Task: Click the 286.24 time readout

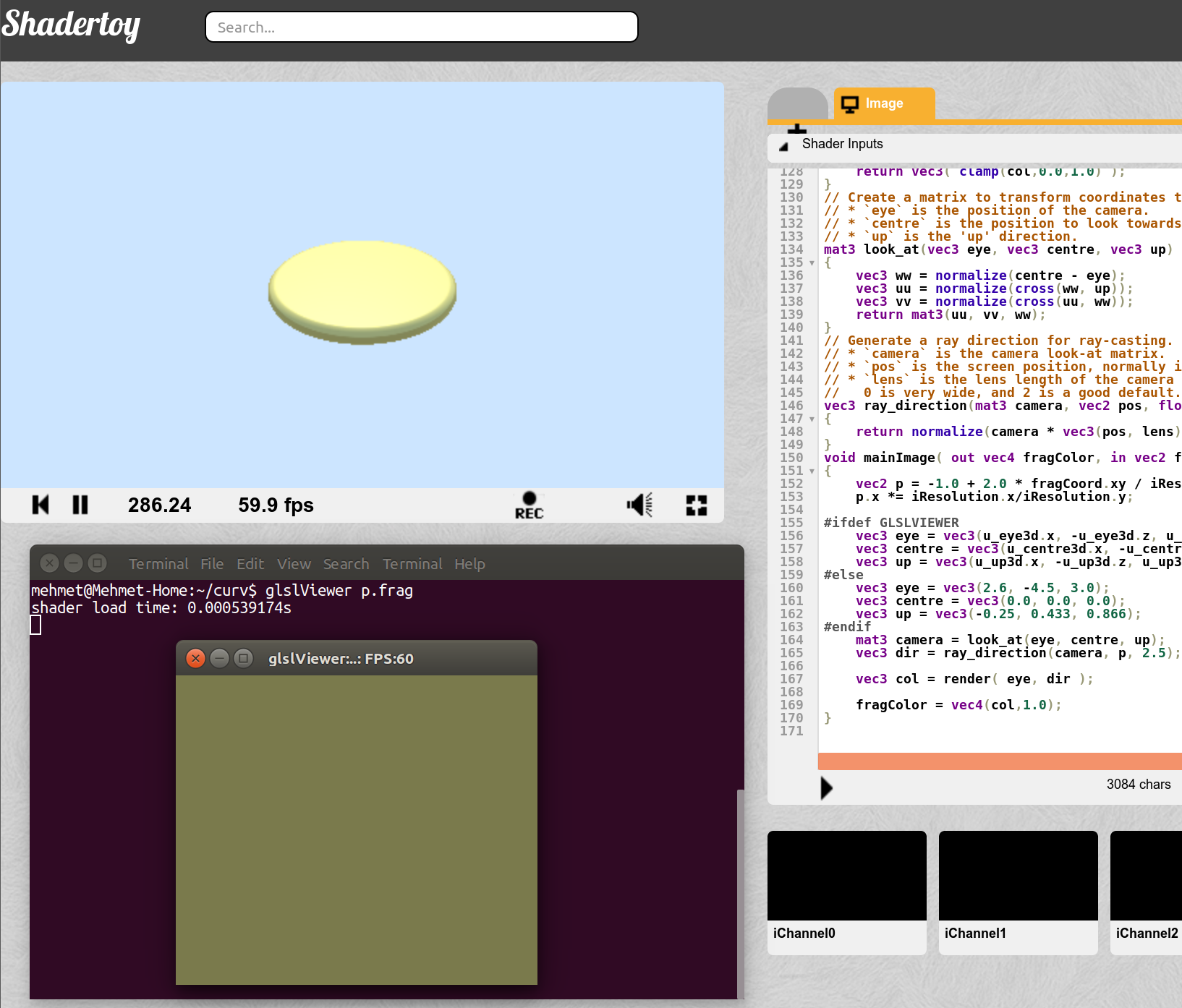Action: pos(159,505)
